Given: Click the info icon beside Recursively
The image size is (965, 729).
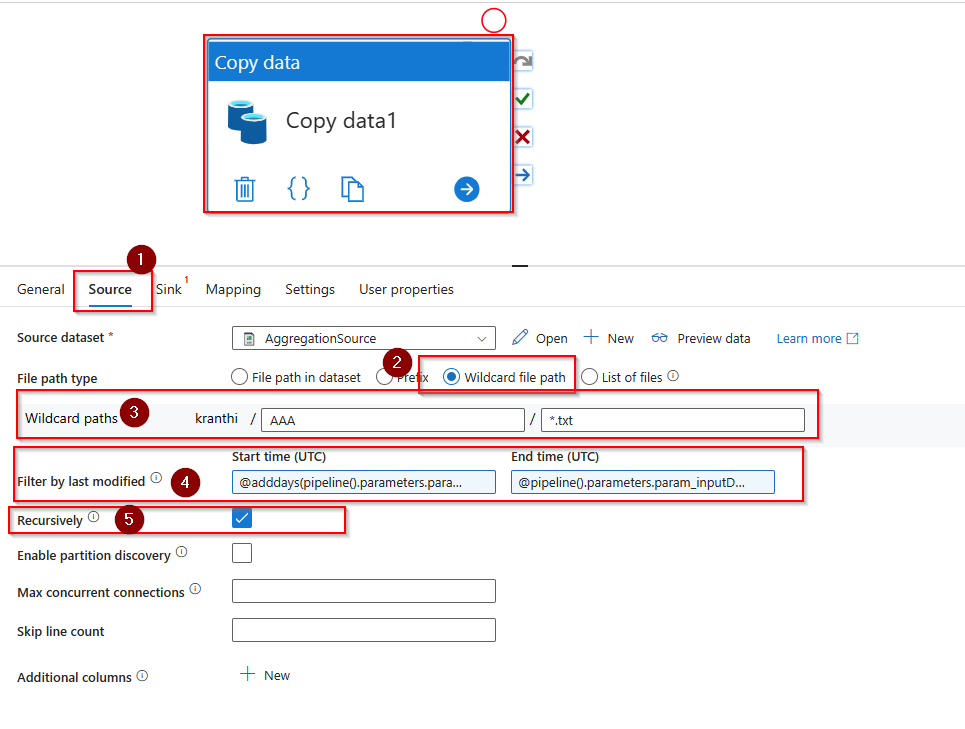Looking at the screenshot, I should 92,516.
